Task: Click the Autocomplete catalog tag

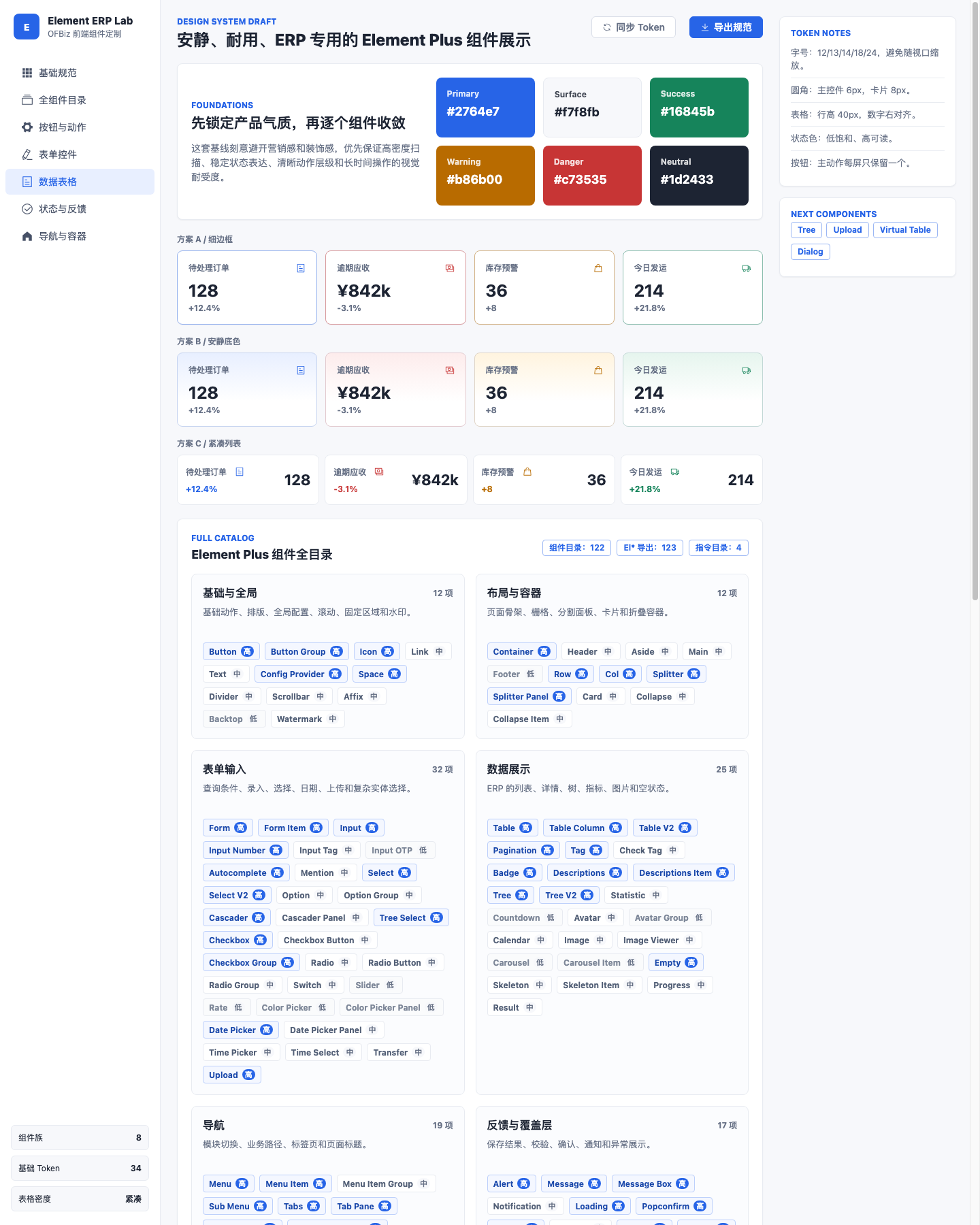Action: [x=246, y=872]
